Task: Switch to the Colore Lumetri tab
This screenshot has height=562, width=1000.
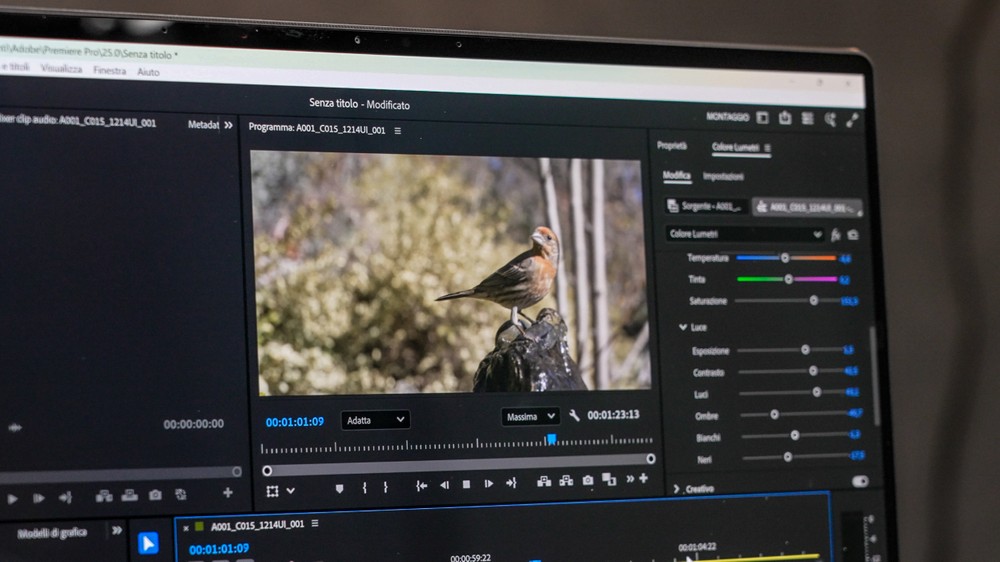Action: (x=735, y=147)
